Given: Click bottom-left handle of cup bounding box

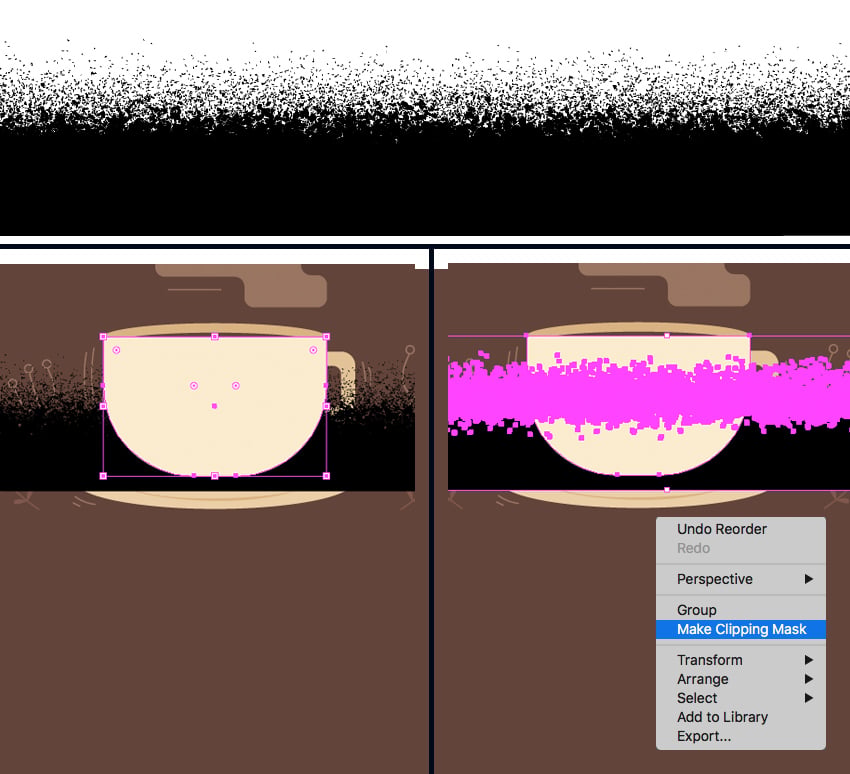Looking at the screenshot, I should pyautogui.click(x=104, y=476).
